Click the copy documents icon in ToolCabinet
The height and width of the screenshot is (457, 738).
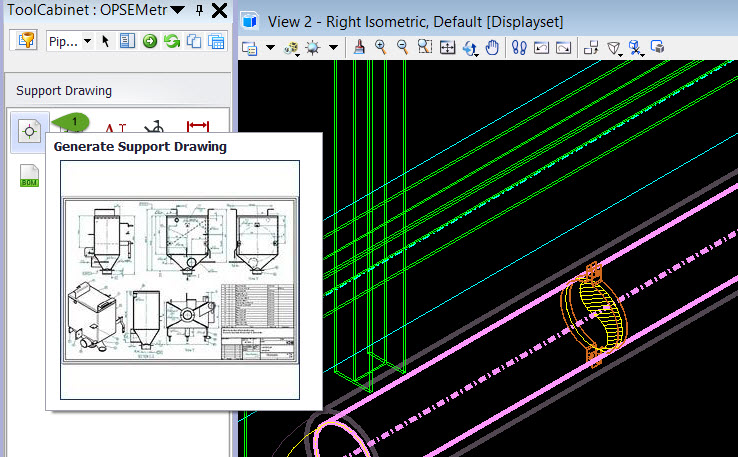[x=193, y=41]
